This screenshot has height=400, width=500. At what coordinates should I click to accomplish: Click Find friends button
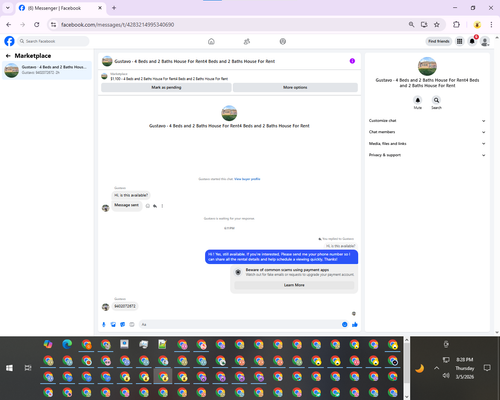click(439, 41)
